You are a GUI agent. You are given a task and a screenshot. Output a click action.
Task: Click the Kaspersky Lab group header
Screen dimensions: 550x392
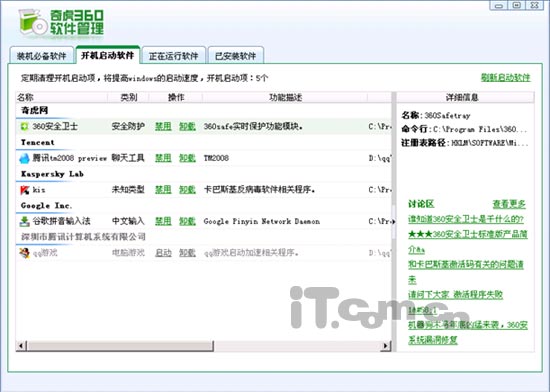(x=52, y=174)
